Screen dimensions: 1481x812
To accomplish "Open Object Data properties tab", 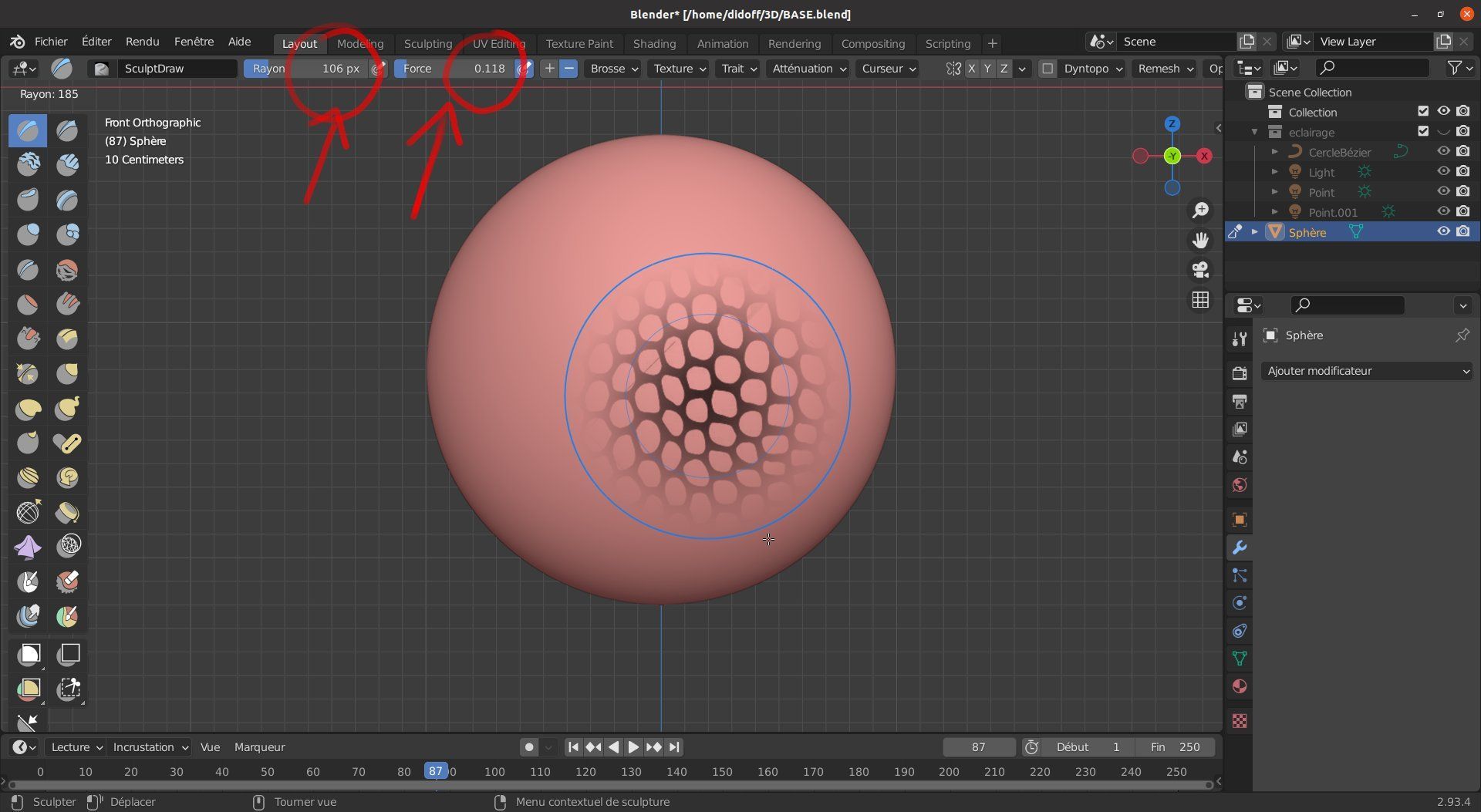I will pos(1240,659).
